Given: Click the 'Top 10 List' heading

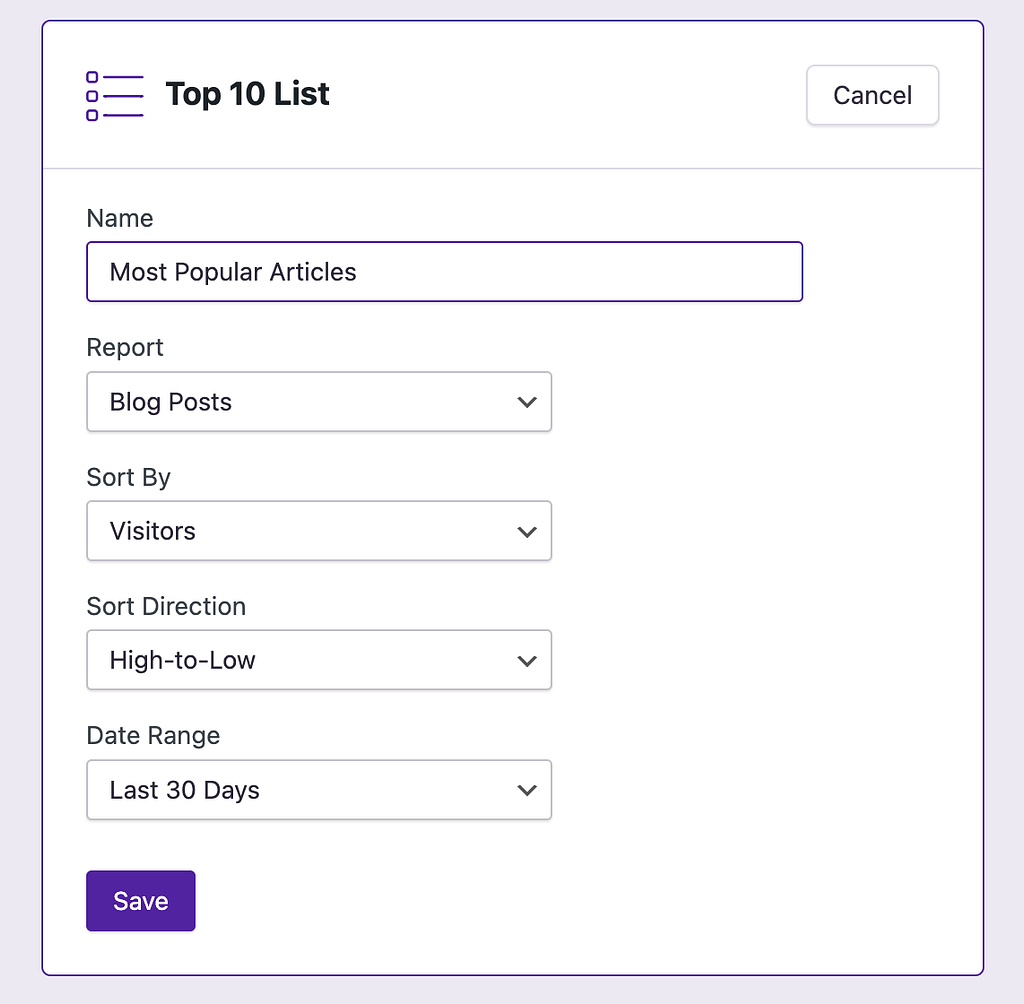Looking at the screenshot, I should coord(247,95).
